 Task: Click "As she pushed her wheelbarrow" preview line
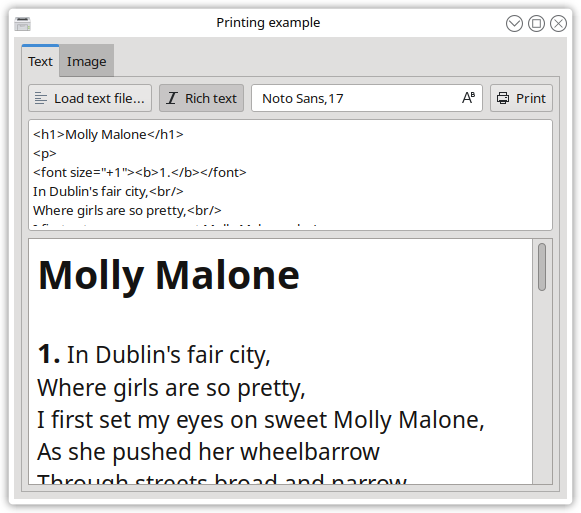pos(209,452)
